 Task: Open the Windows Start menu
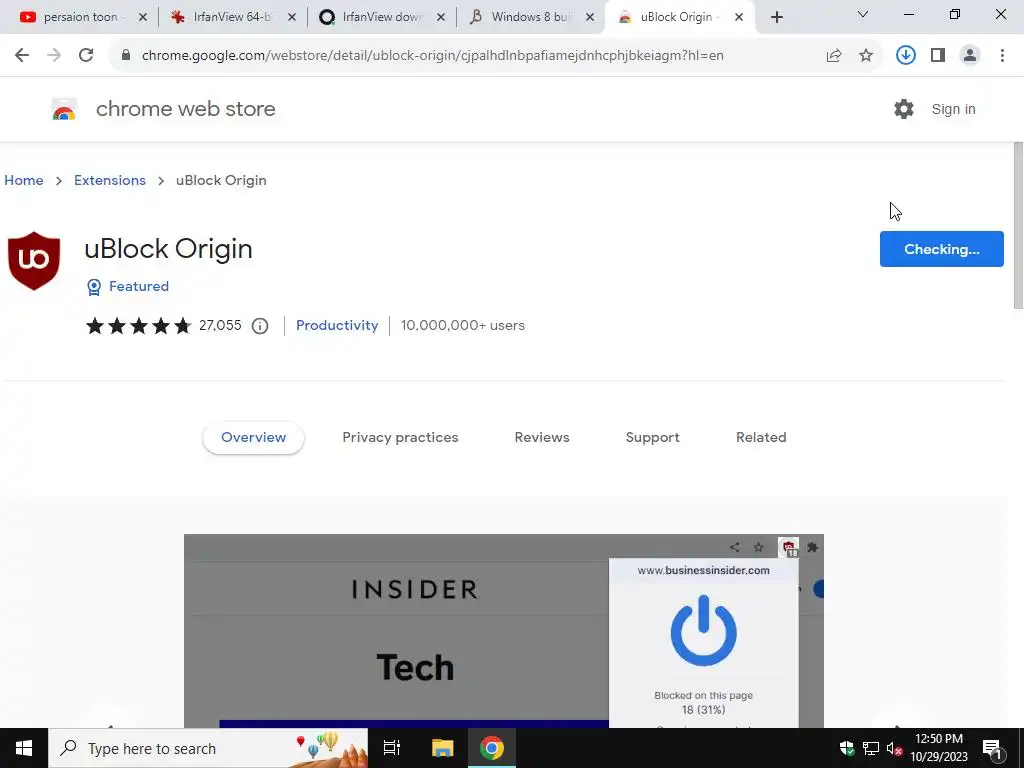pyautogui.click(x=24, y=748)
